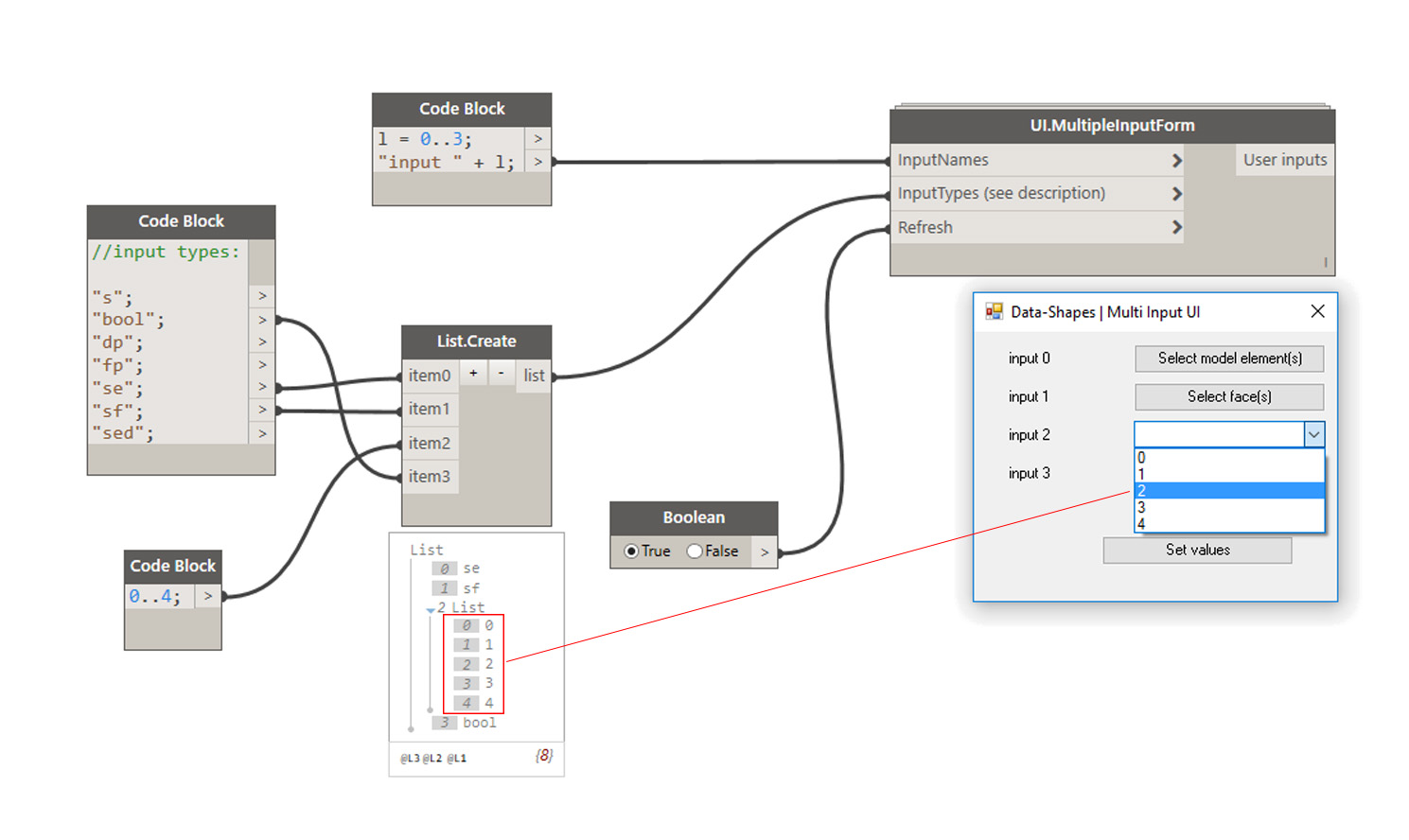Image resolution: width=1409 pixels, height=840 pixels.
Task: Choose option 2 in dropdown list
Action: [x=1228, y=491]
